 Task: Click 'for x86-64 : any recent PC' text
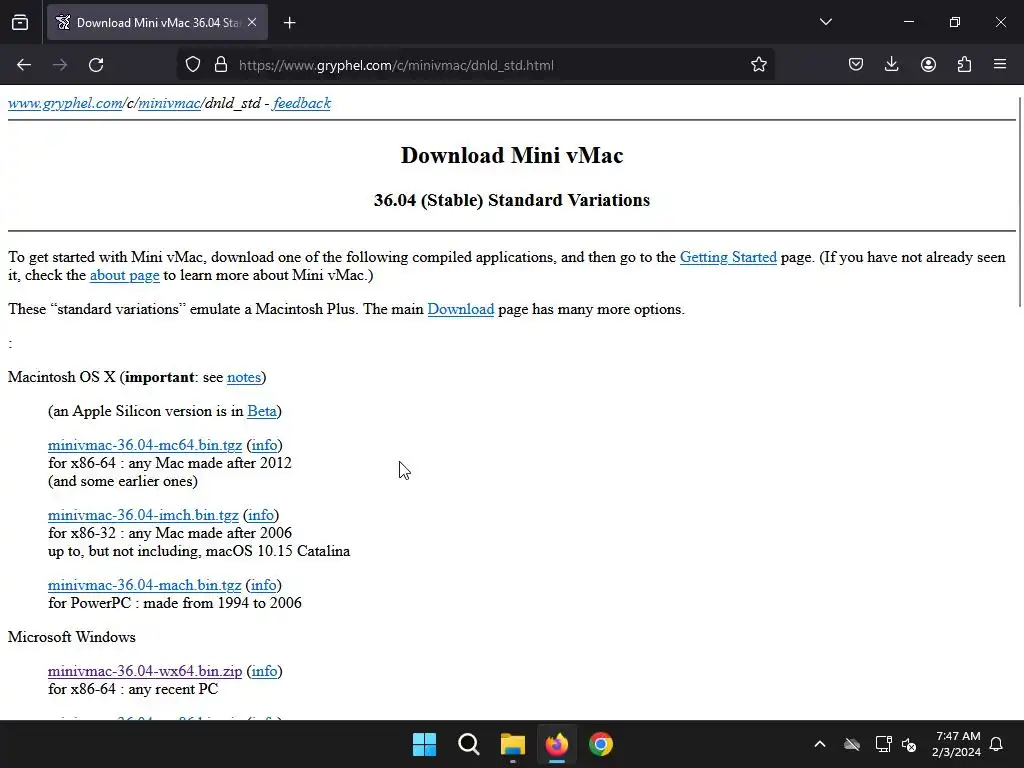point(133,689)
